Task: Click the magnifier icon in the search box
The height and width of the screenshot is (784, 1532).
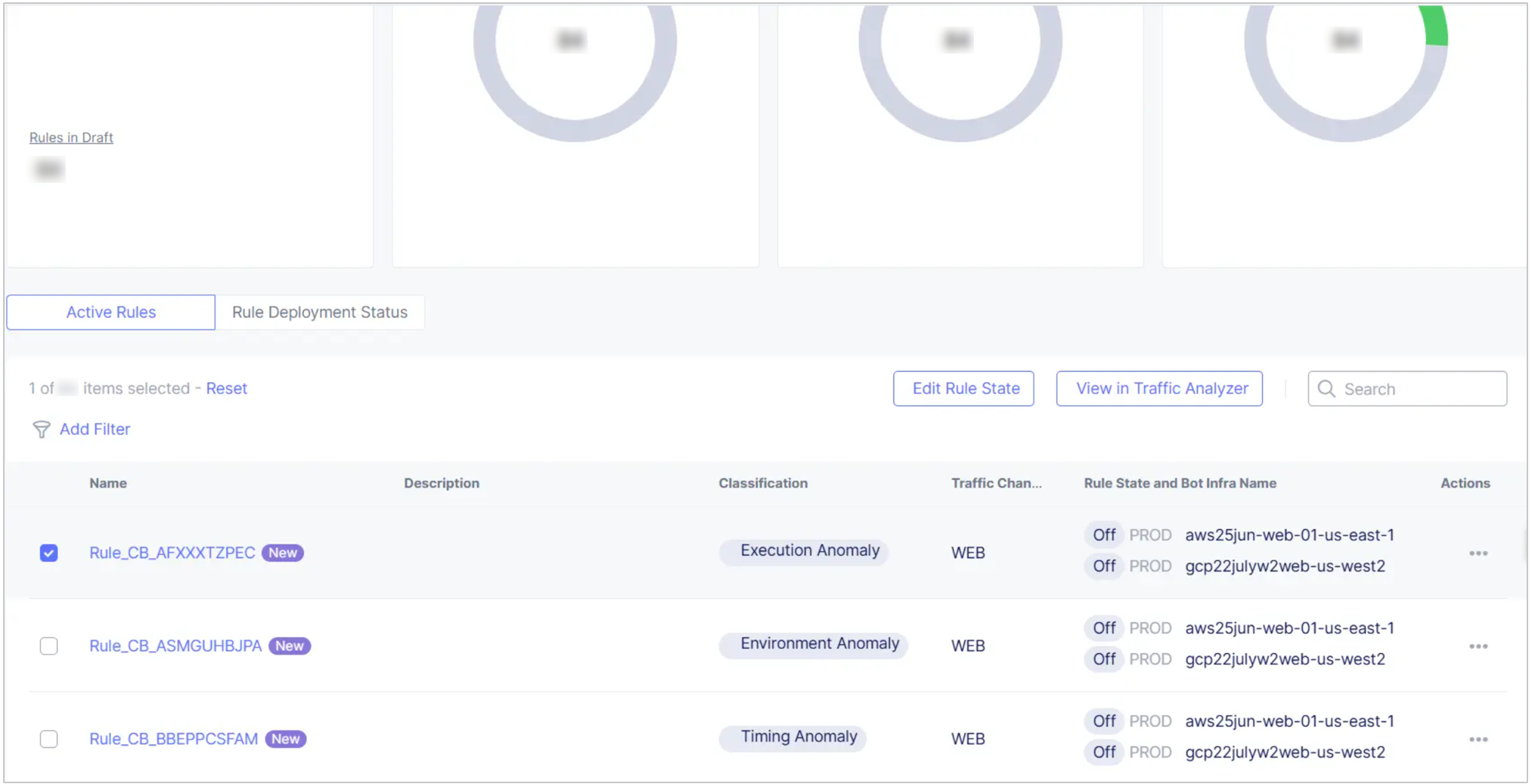Action: 1327,389
